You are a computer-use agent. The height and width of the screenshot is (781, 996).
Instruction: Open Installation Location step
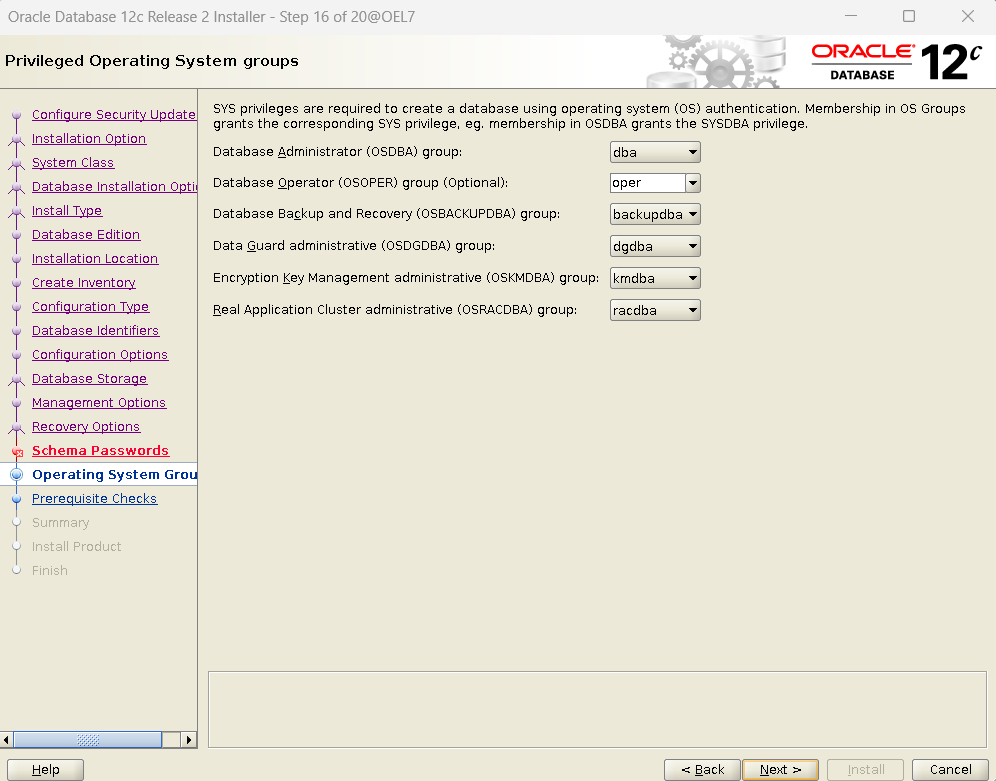tap(95, 258)
